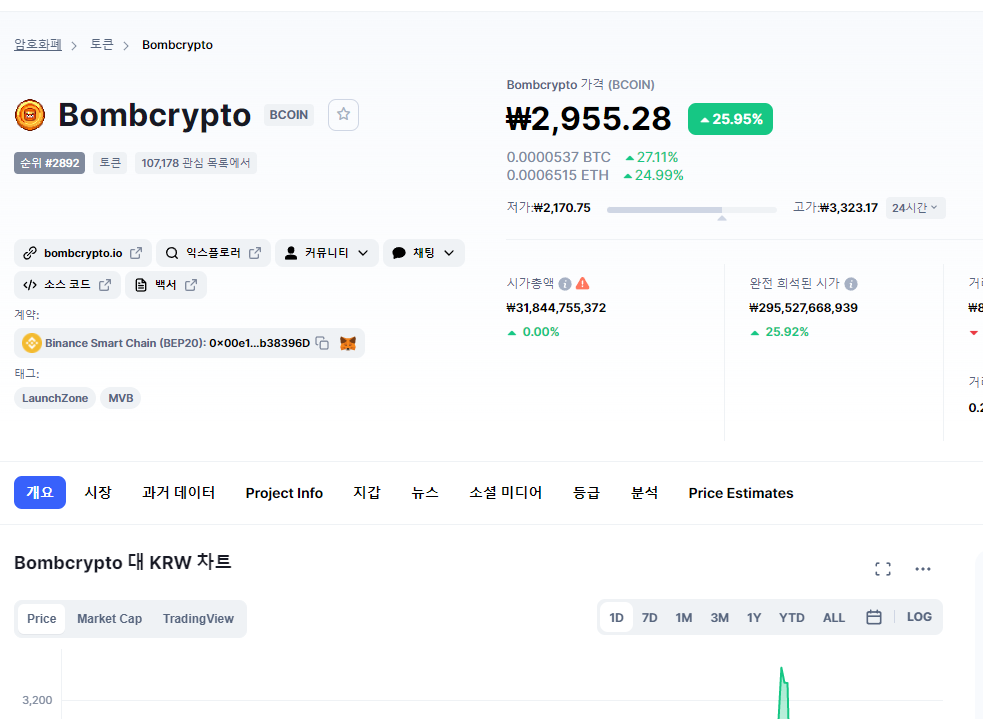The height and width of the screenshot is (719, 983).
Task: Add Bombcrypto to watchlist with star icon
Action: (343, 115)
